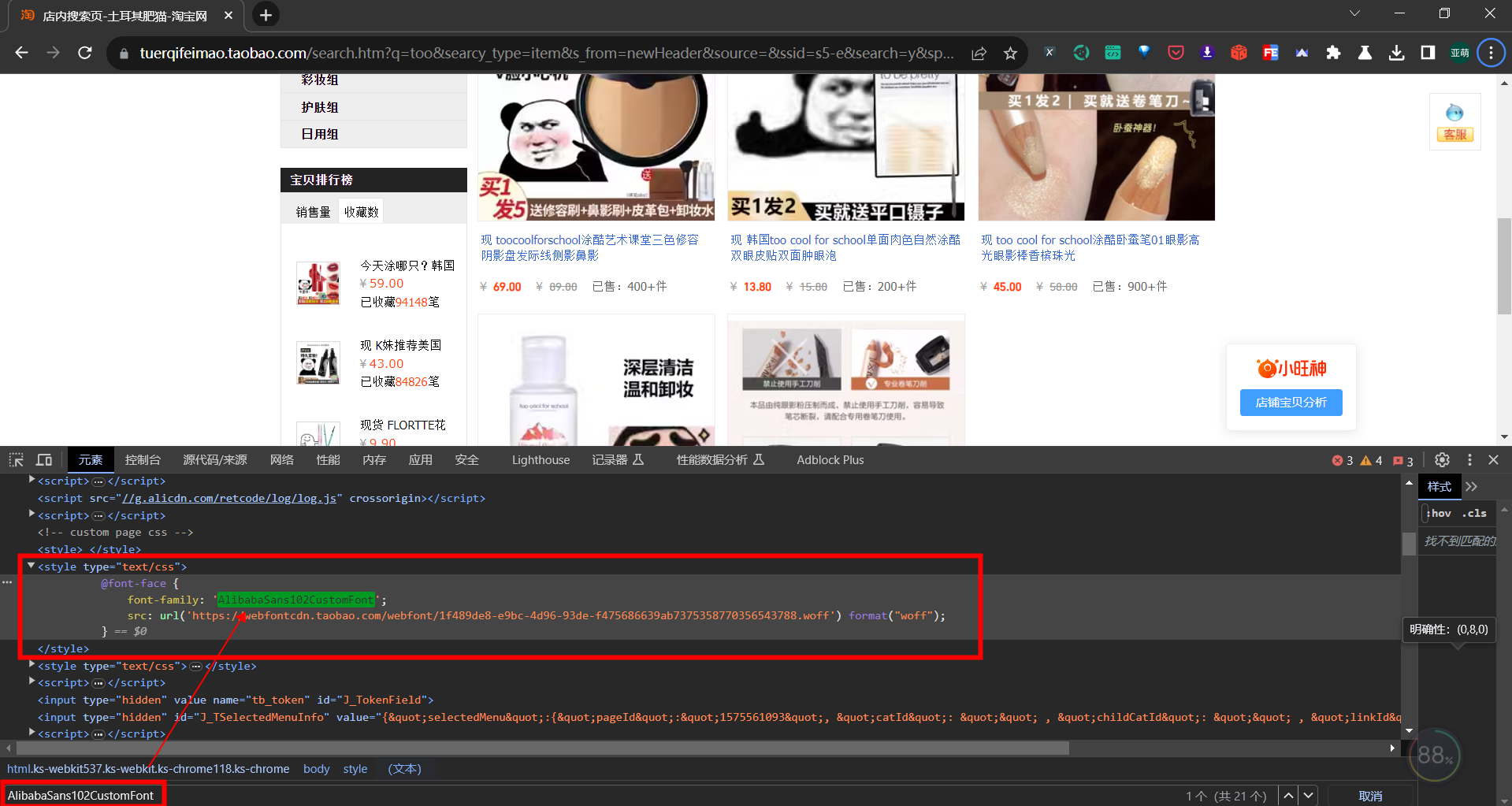Viewport: 1512px width, 806px height.
Task: Open Chrome's three-dot menu
Action: [x=1491, y=53]
